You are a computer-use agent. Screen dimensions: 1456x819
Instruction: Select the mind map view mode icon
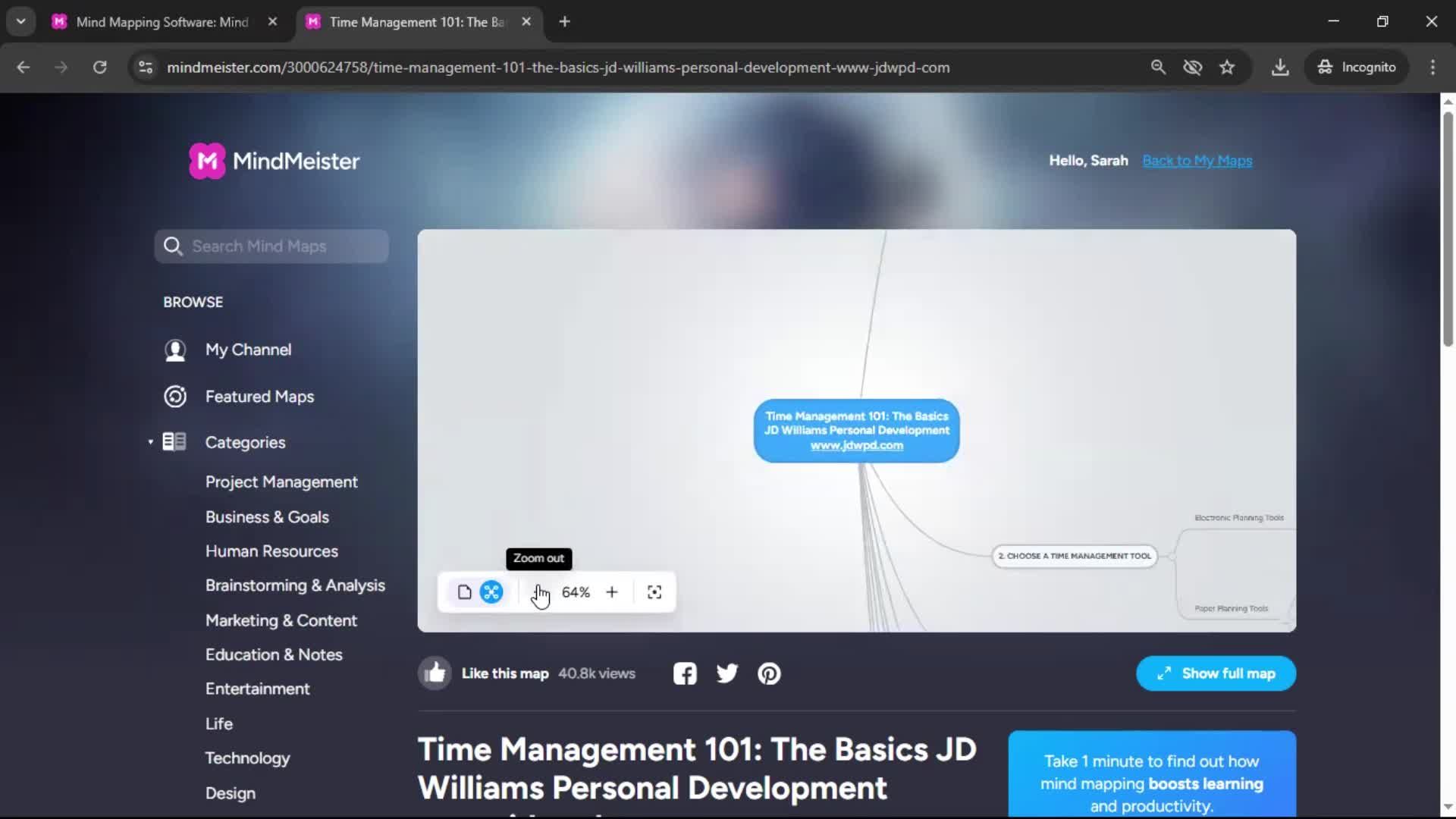pos(491,592)
